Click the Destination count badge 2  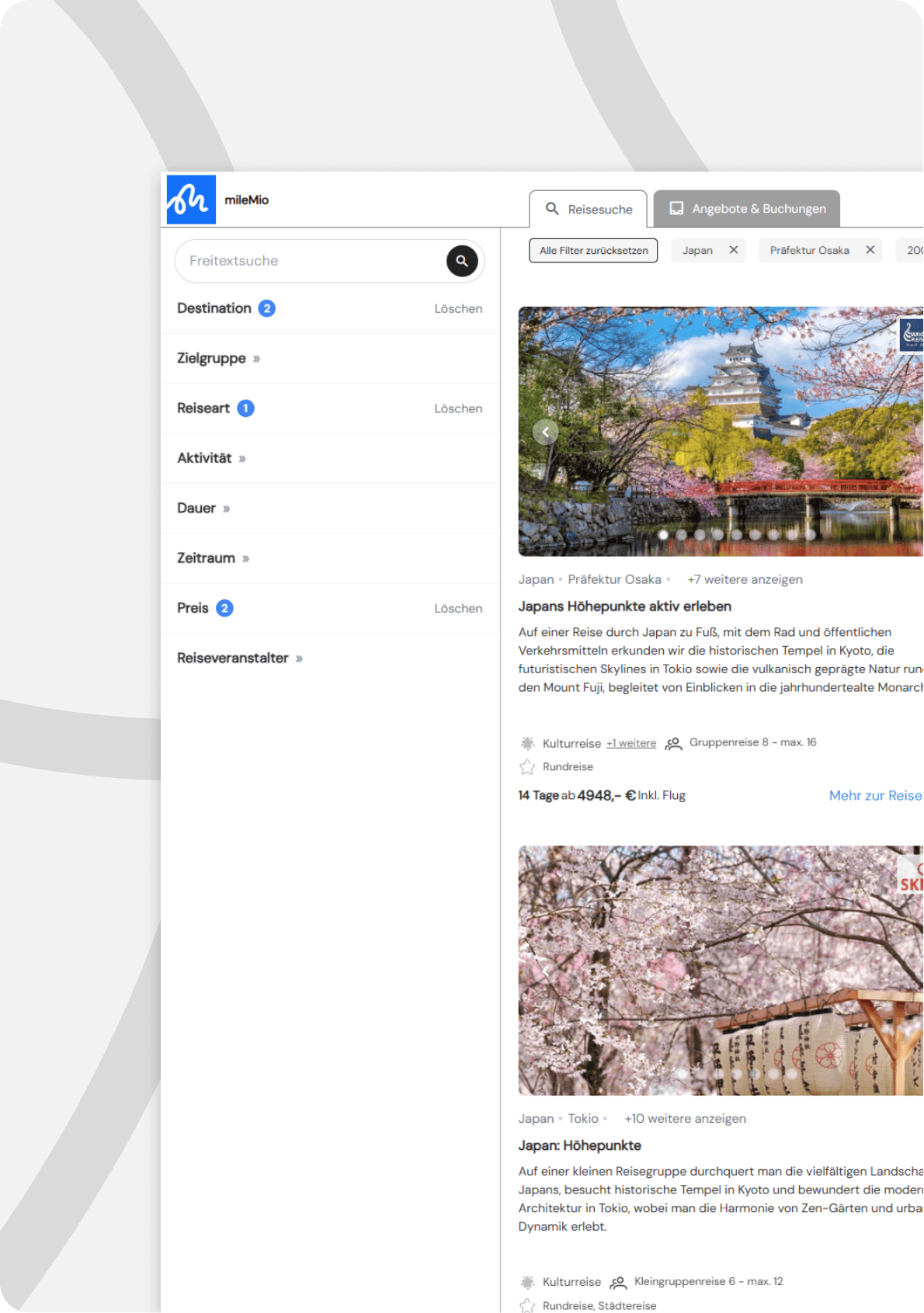267,308
